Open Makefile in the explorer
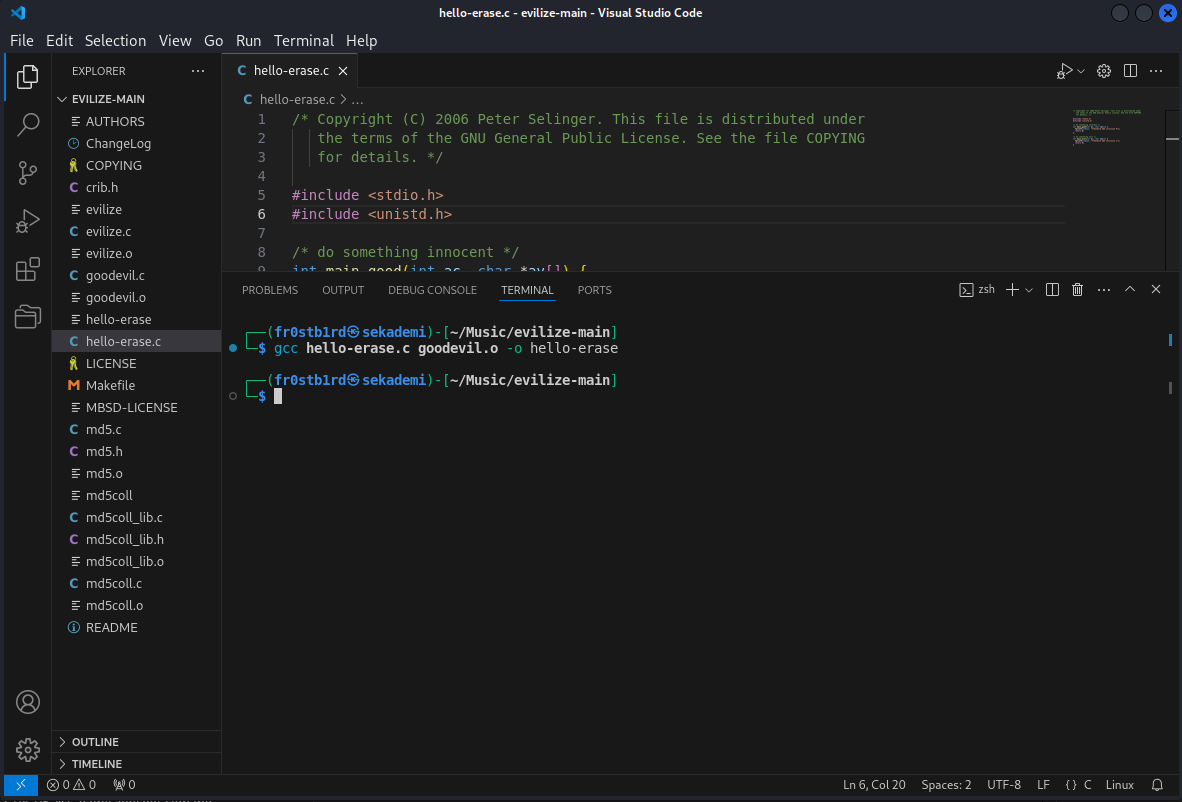The image size is (1182, 802). [x=110, y=385]
